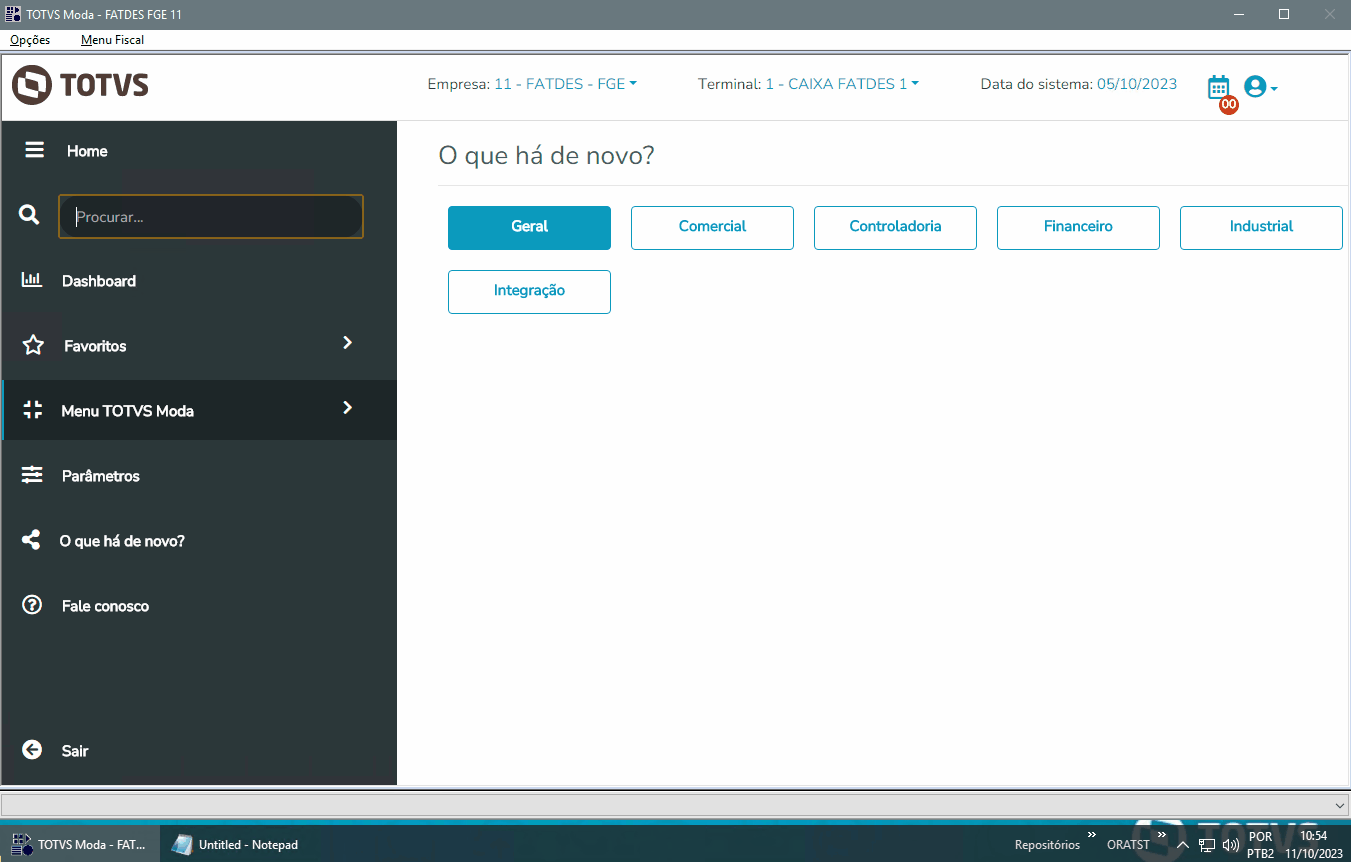Switch to the Industrial tab

click(1261, 227)
